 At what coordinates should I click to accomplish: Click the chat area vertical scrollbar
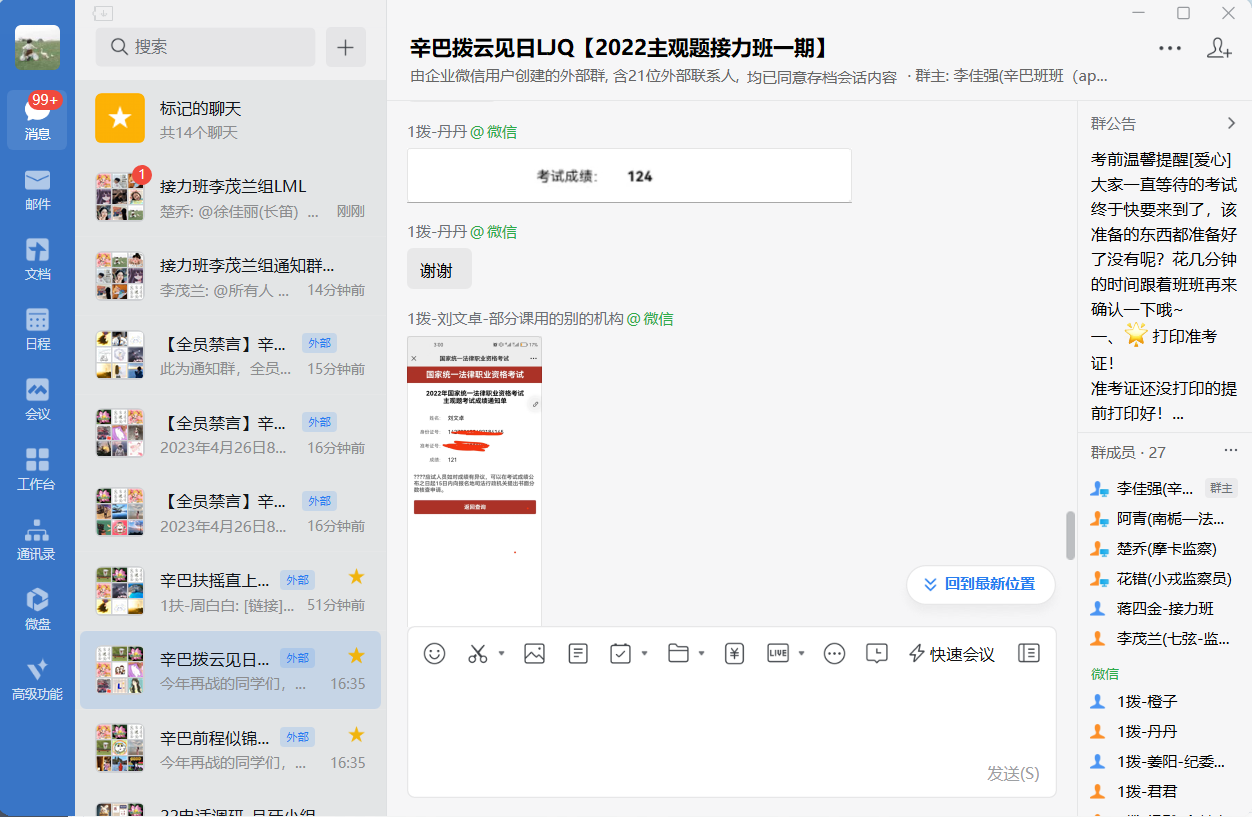point(1070,535)
